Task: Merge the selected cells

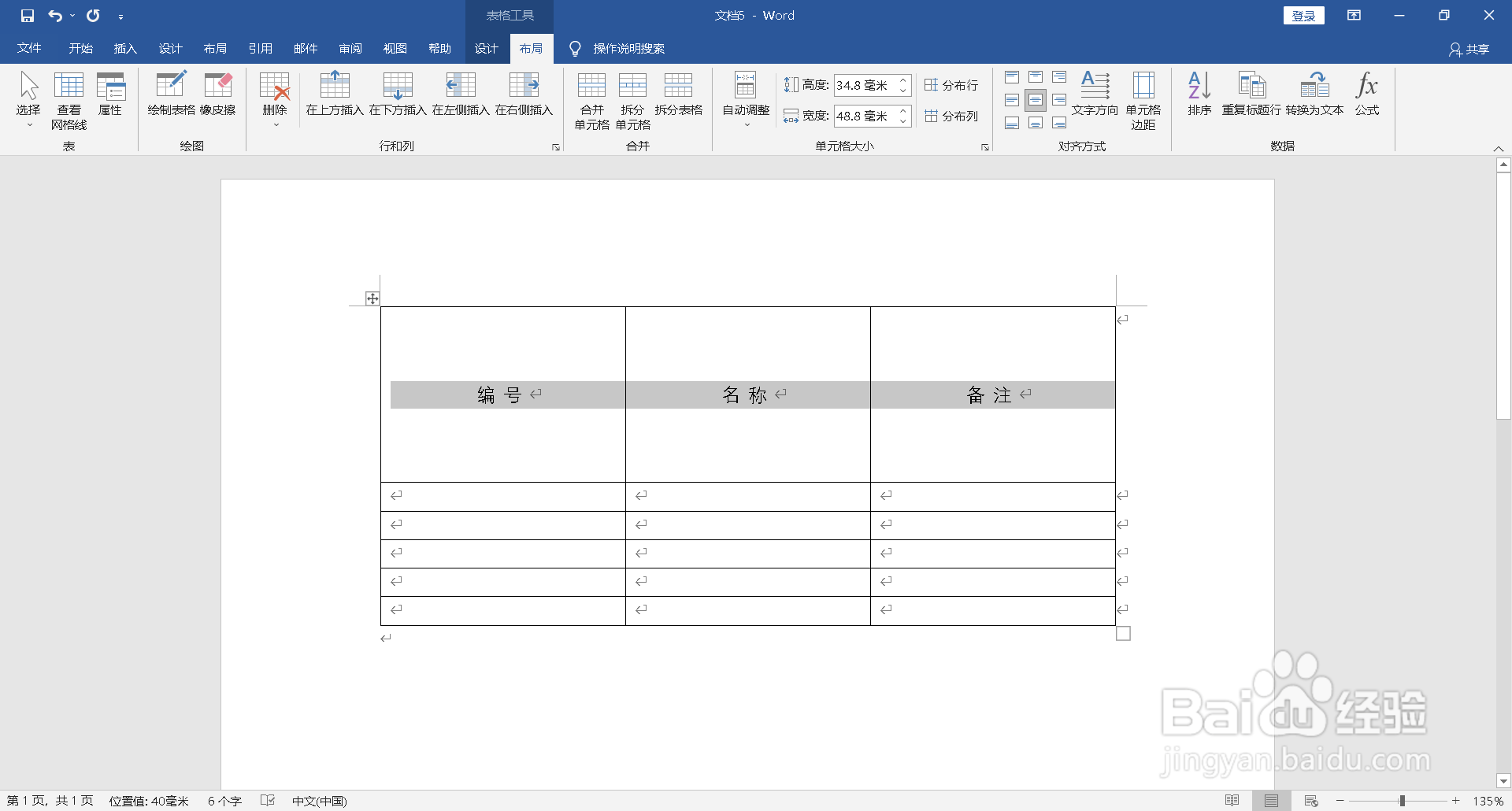Action: coord(591,101)
